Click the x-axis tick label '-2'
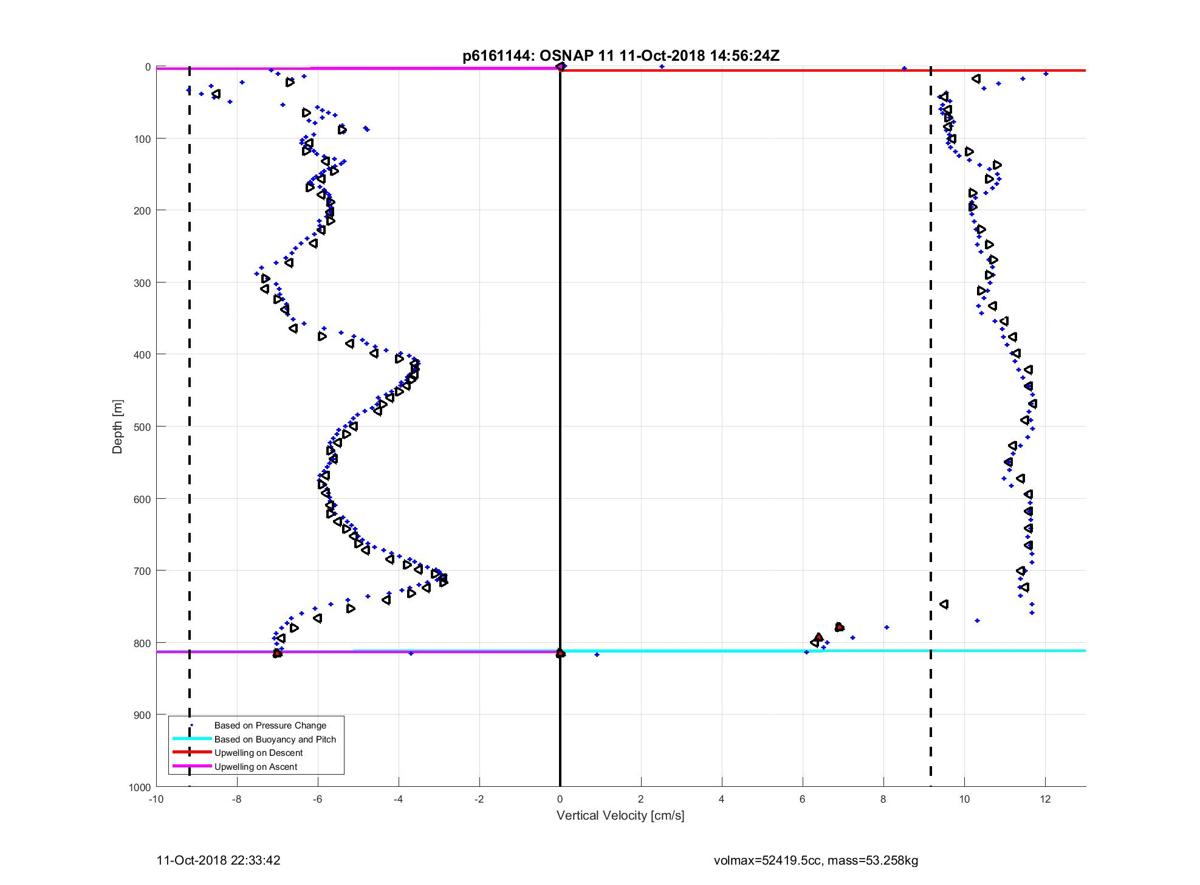The width and height of the screenshot is (1200, 885). click(479, 799)
